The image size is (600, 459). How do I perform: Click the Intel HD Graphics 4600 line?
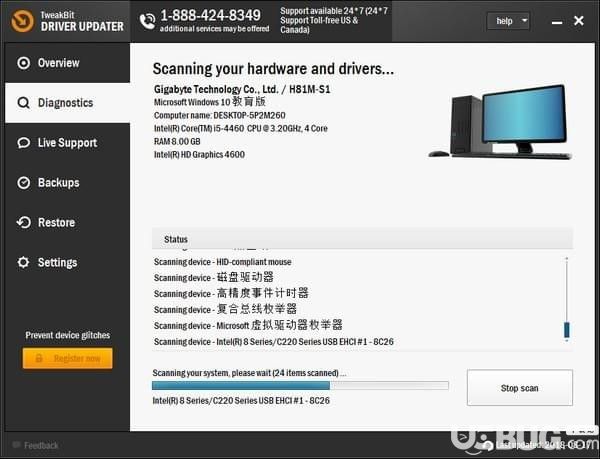coord(199,155)
